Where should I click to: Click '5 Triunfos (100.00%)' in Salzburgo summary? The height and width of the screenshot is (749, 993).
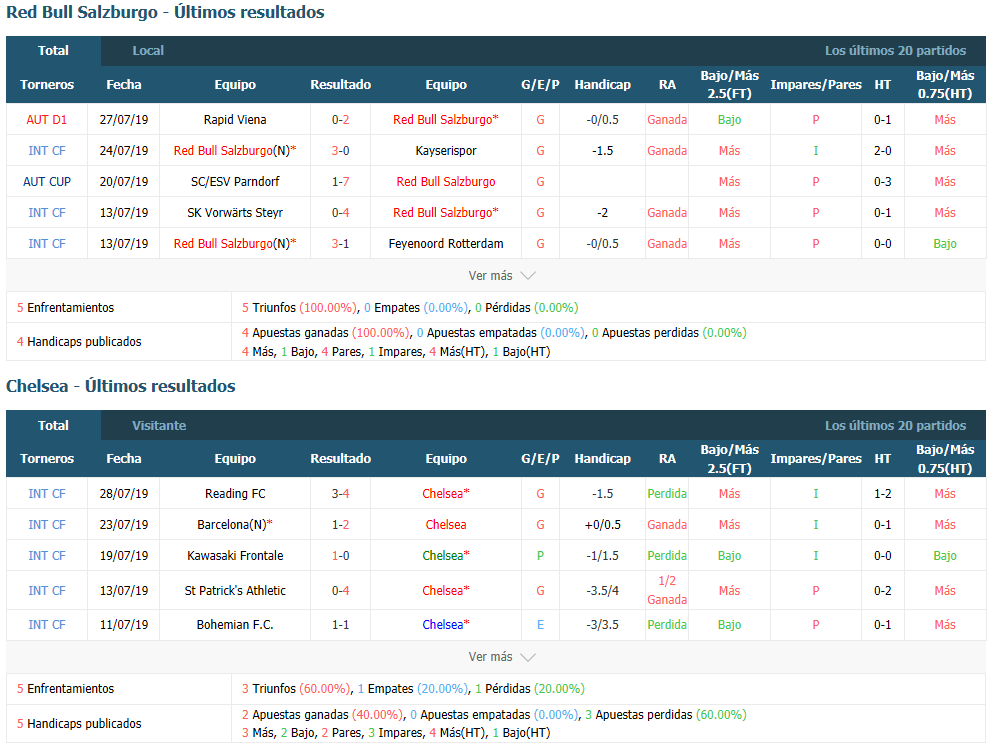tap(300, 308)
